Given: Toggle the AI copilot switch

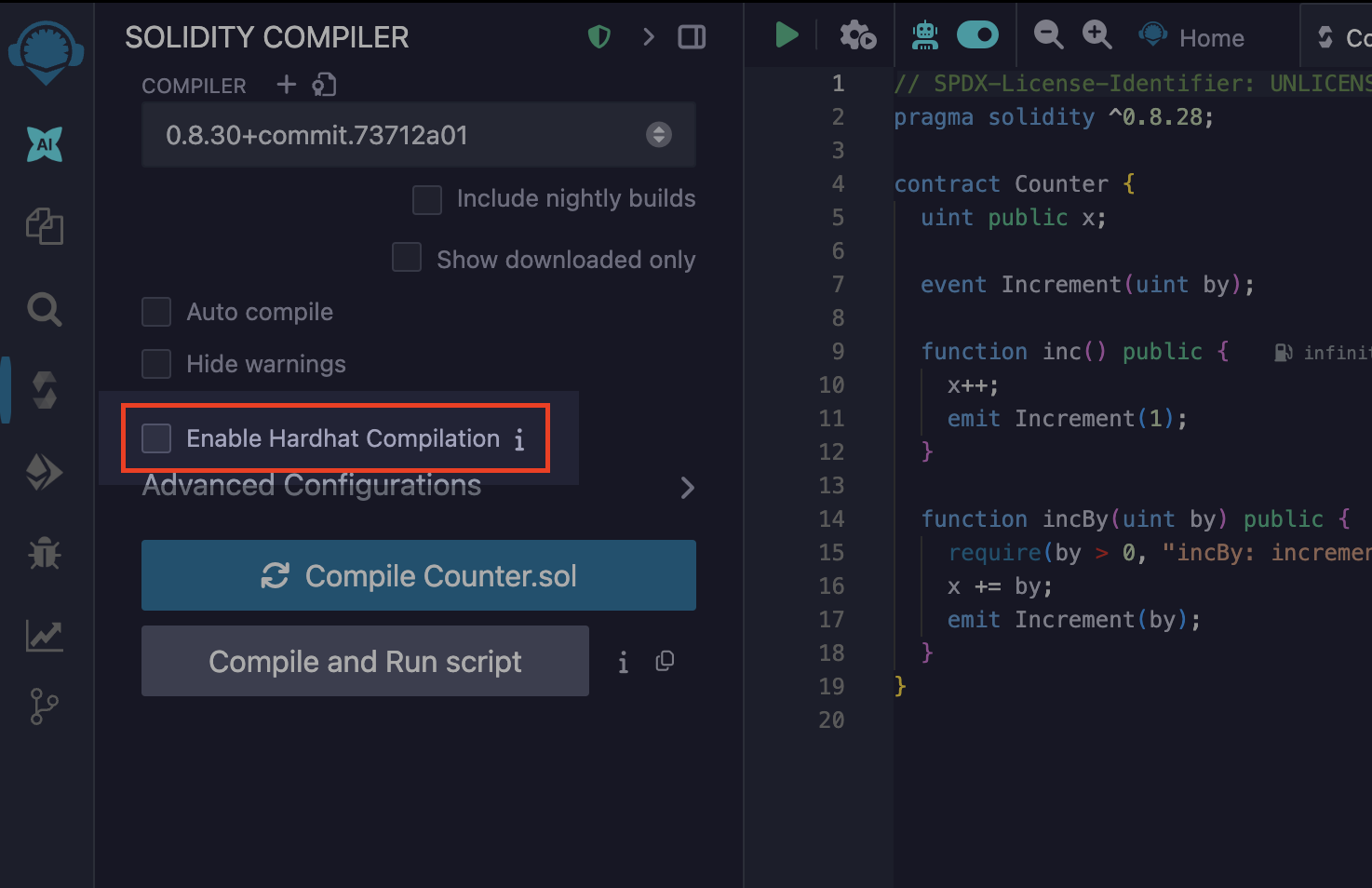Looking at the screenshot, I should click(x=977, y=35).
